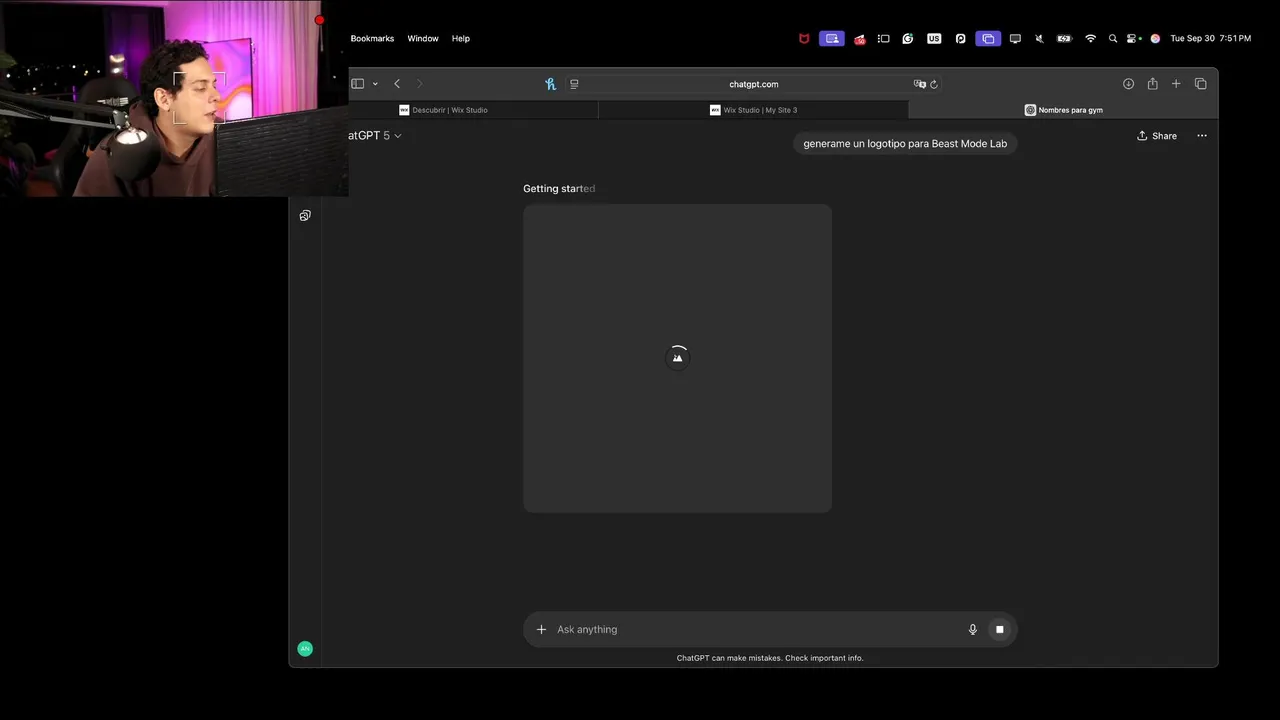Open the page reader menu icon
This screenshot has height=720, width=1280.
point(574,84)
